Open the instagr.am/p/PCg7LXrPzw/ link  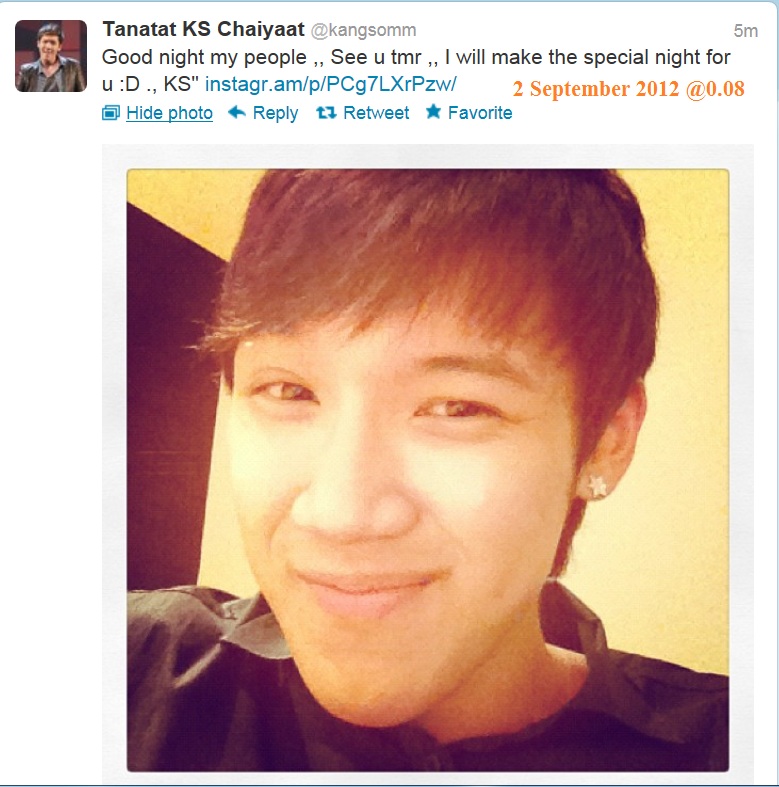(x=331, y=84)
